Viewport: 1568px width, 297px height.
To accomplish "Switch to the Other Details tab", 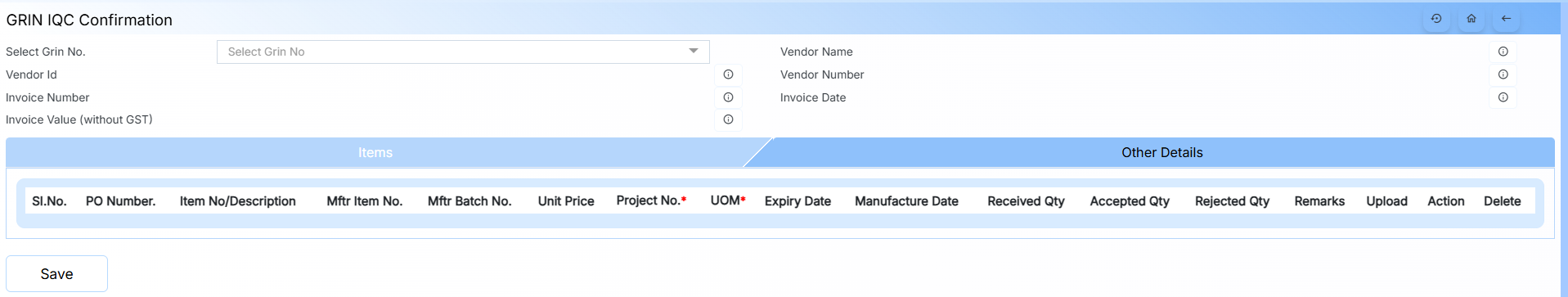I will pos(1161,153).
